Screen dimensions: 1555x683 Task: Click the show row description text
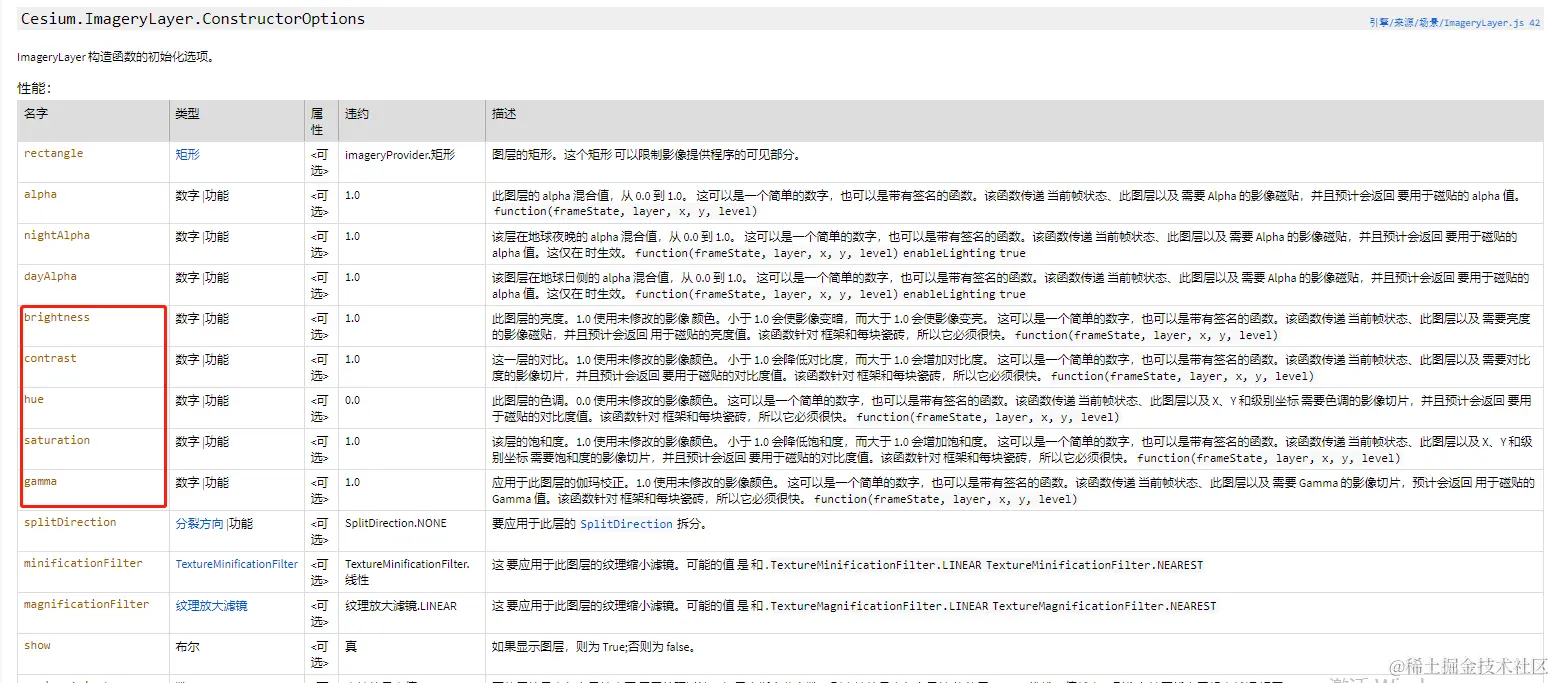[593, 647]
